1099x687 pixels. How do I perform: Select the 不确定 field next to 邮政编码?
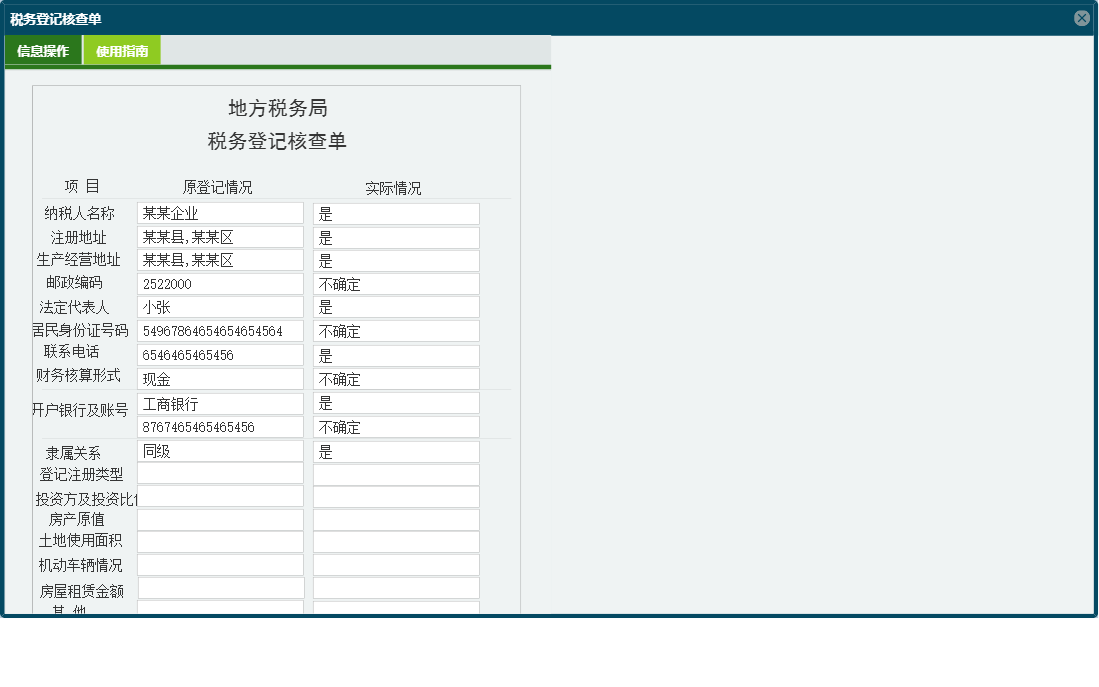tap(395, 283)
